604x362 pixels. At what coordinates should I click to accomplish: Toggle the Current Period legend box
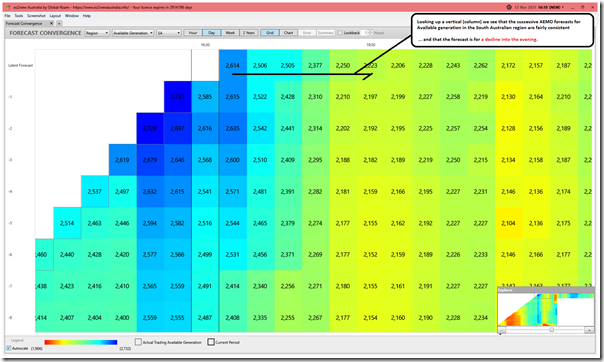pyautogui.click(x=211, y=342)
